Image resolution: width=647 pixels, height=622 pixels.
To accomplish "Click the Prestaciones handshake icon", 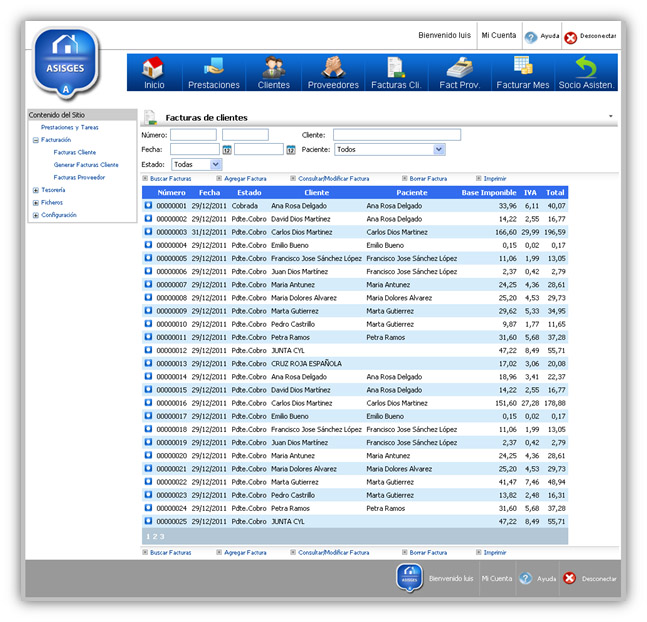I will pyautogui.click(x=214, y=68).
